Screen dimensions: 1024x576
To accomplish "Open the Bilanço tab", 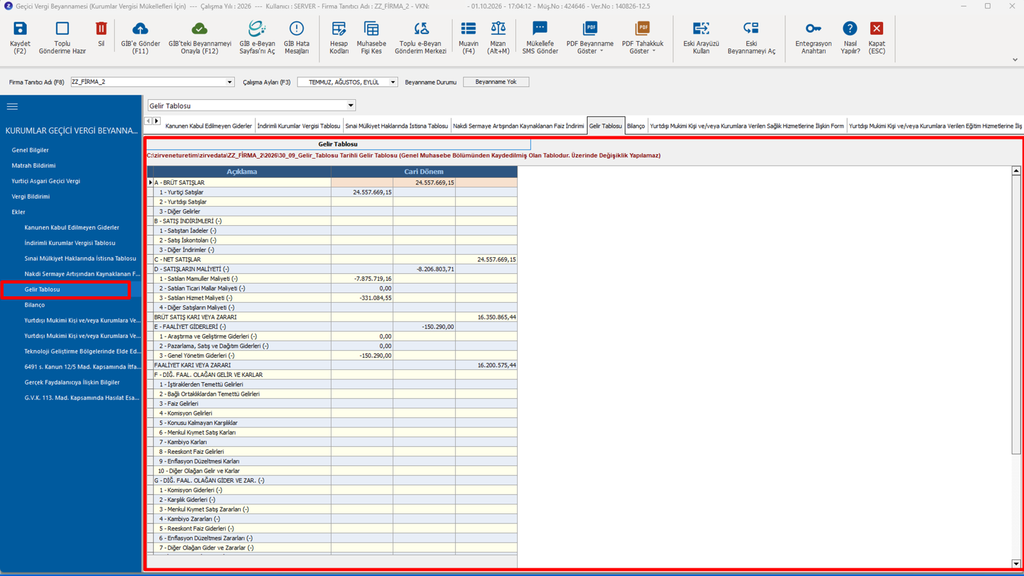I will click(635, 126).
